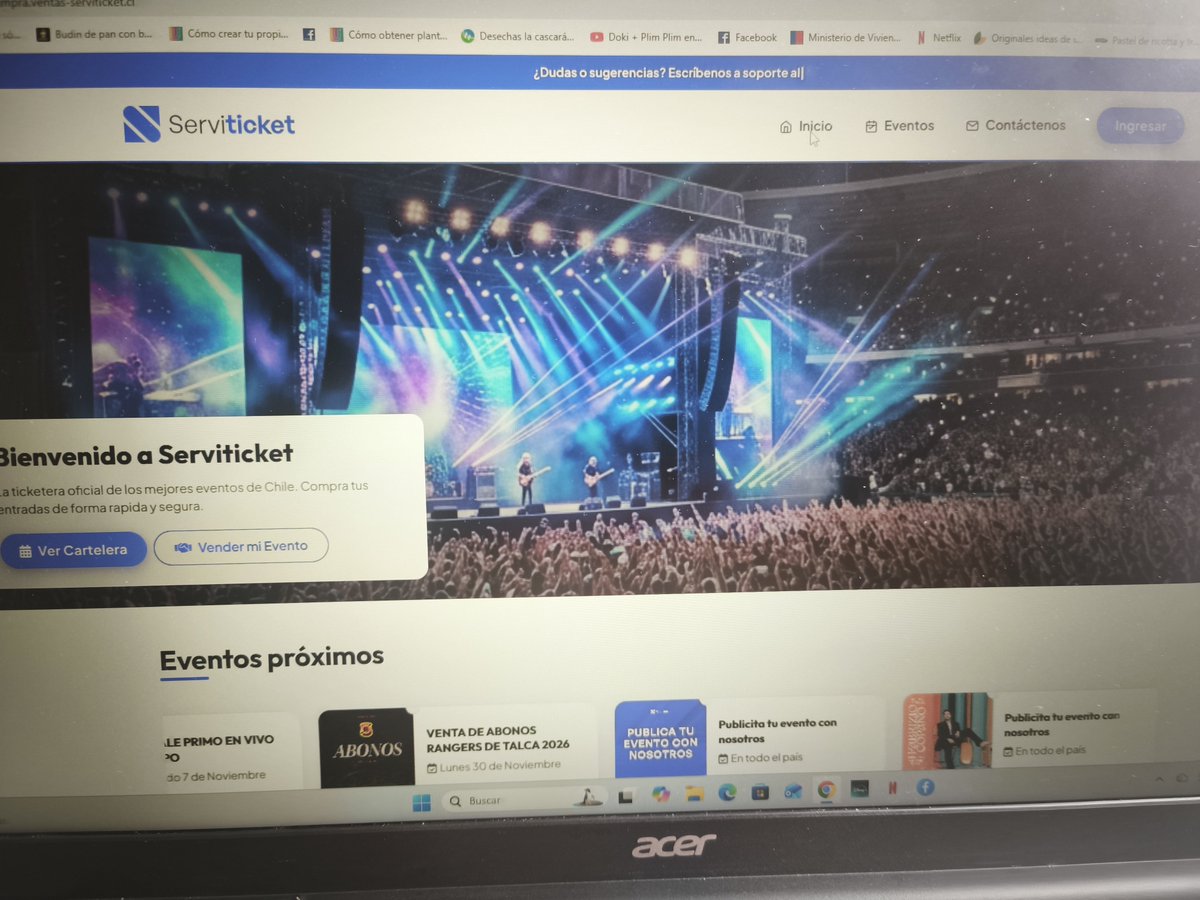Screen dimensions: 1200x900
Task: Open the Windows Start menu
Action: point(422,802)
